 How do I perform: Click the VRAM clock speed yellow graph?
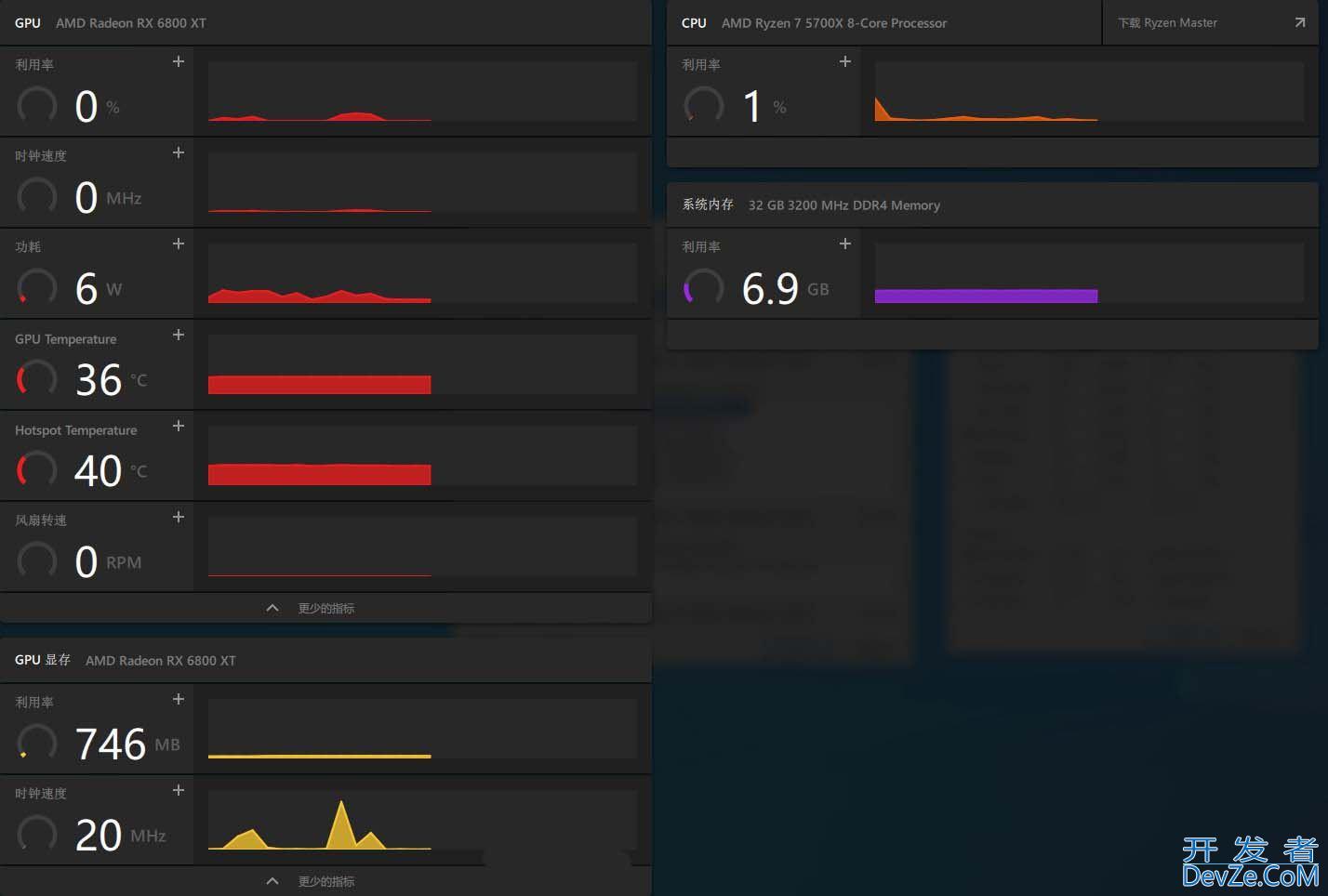click(x=422, y=821)
